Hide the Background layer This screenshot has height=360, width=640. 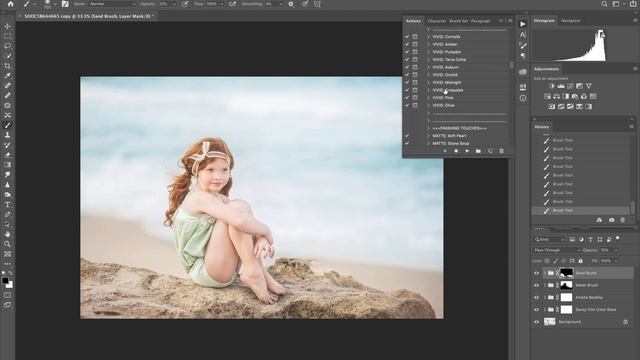[x=537, y=322]
